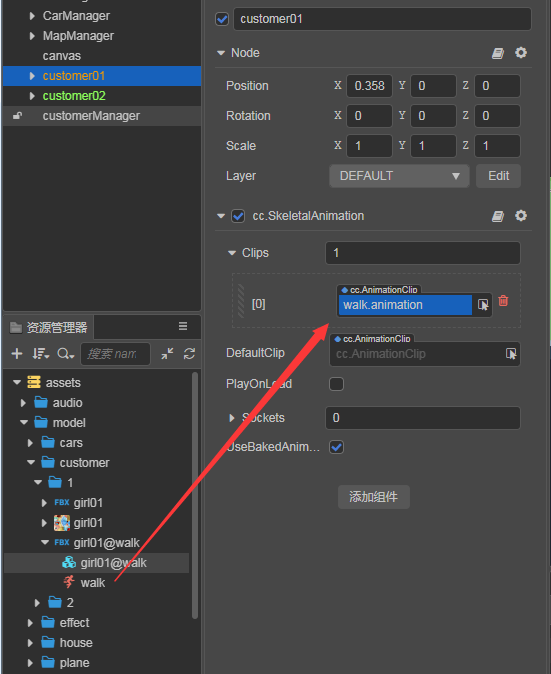The width and height of the screenshot is (551, 674).
Task: Click the Edit button next to Layer
Action: click(498, 176)
